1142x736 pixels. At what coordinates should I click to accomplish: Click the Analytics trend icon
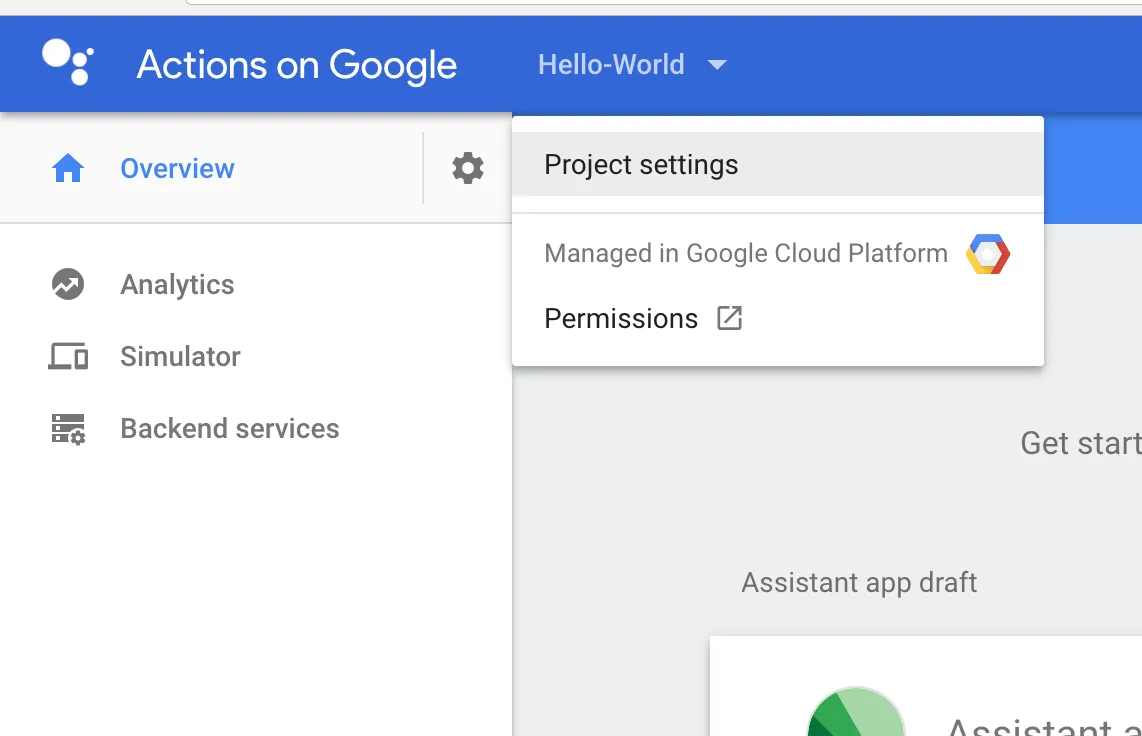point(68,285)
